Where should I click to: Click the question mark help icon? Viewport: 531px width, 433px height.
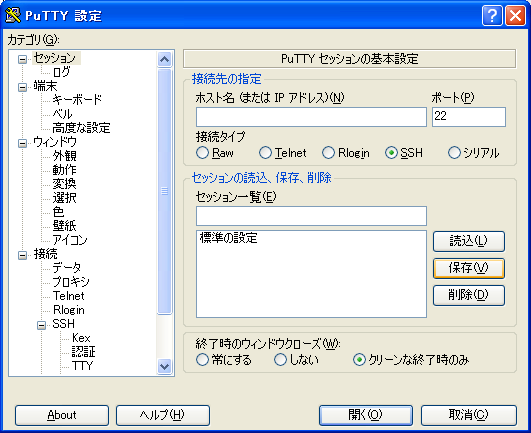492,16
